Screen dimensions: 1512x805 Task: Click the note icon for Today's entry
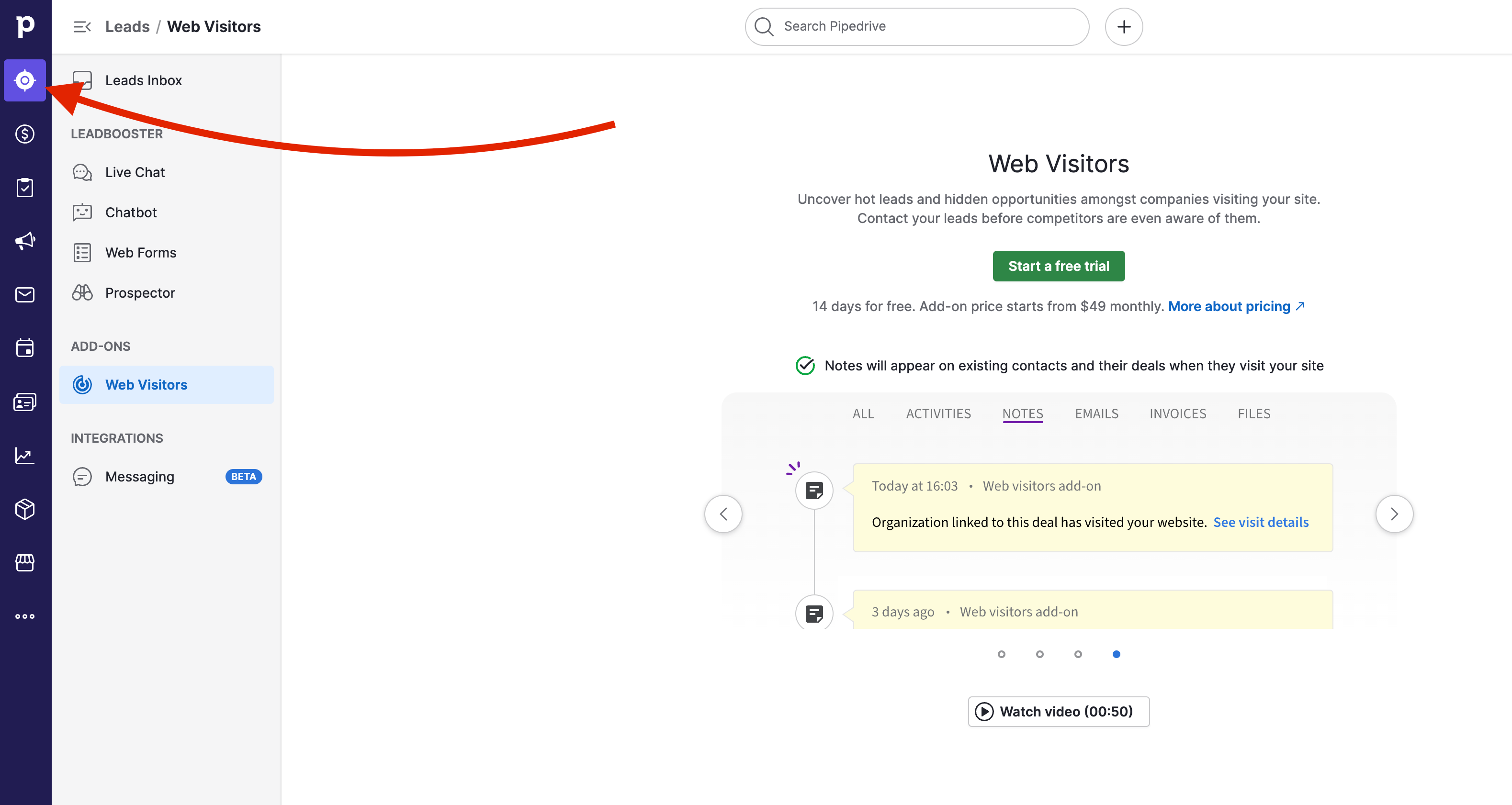814,491
